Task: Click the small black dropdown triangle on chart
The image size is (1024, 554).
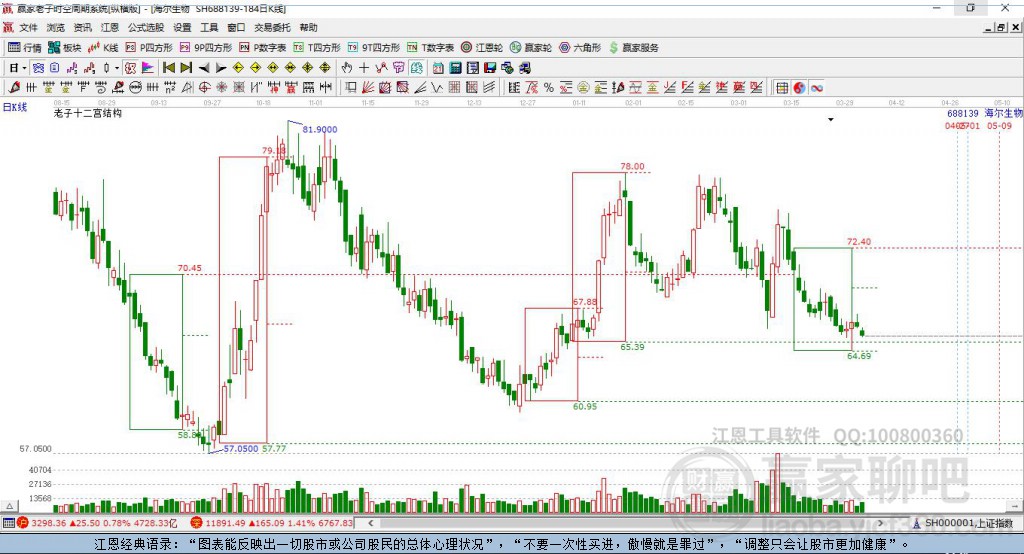Action: [x=831, y=120]
